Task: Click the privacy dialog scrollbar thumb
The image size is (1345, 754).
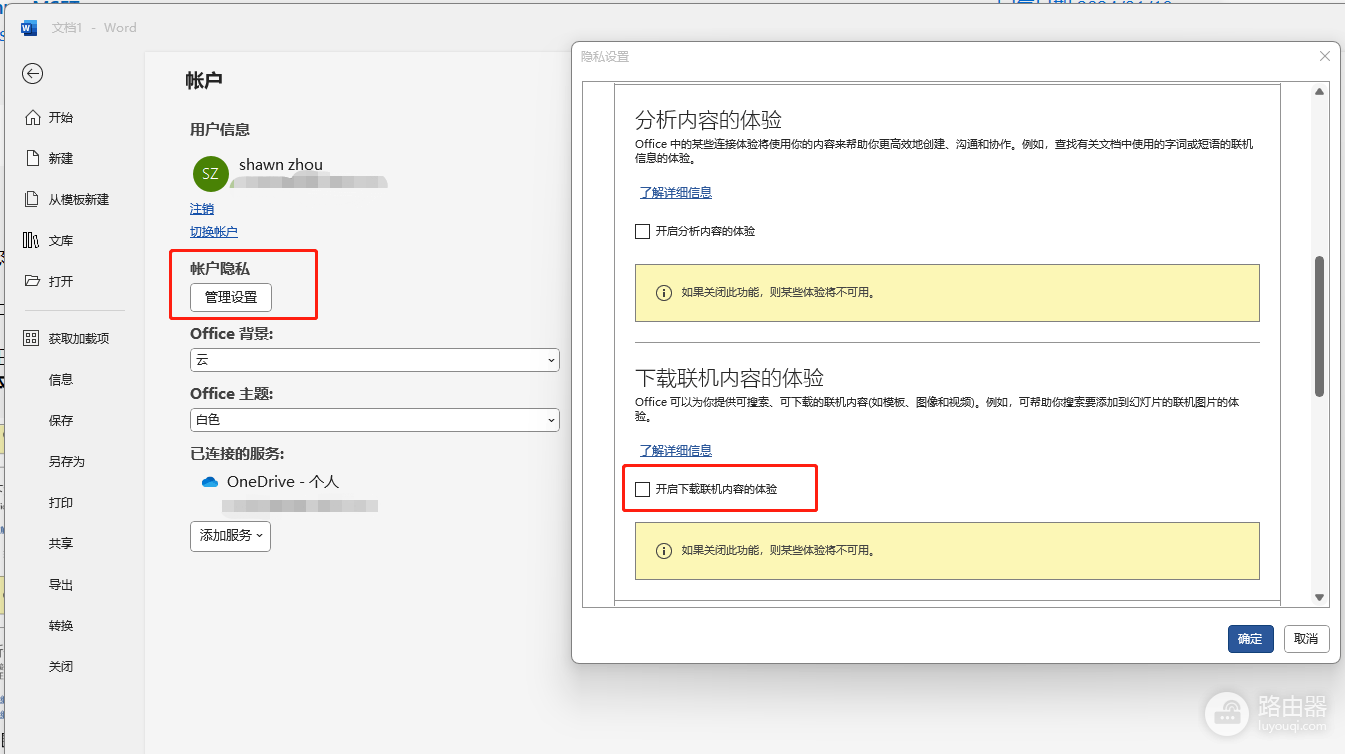Action: coord(1319,326)
